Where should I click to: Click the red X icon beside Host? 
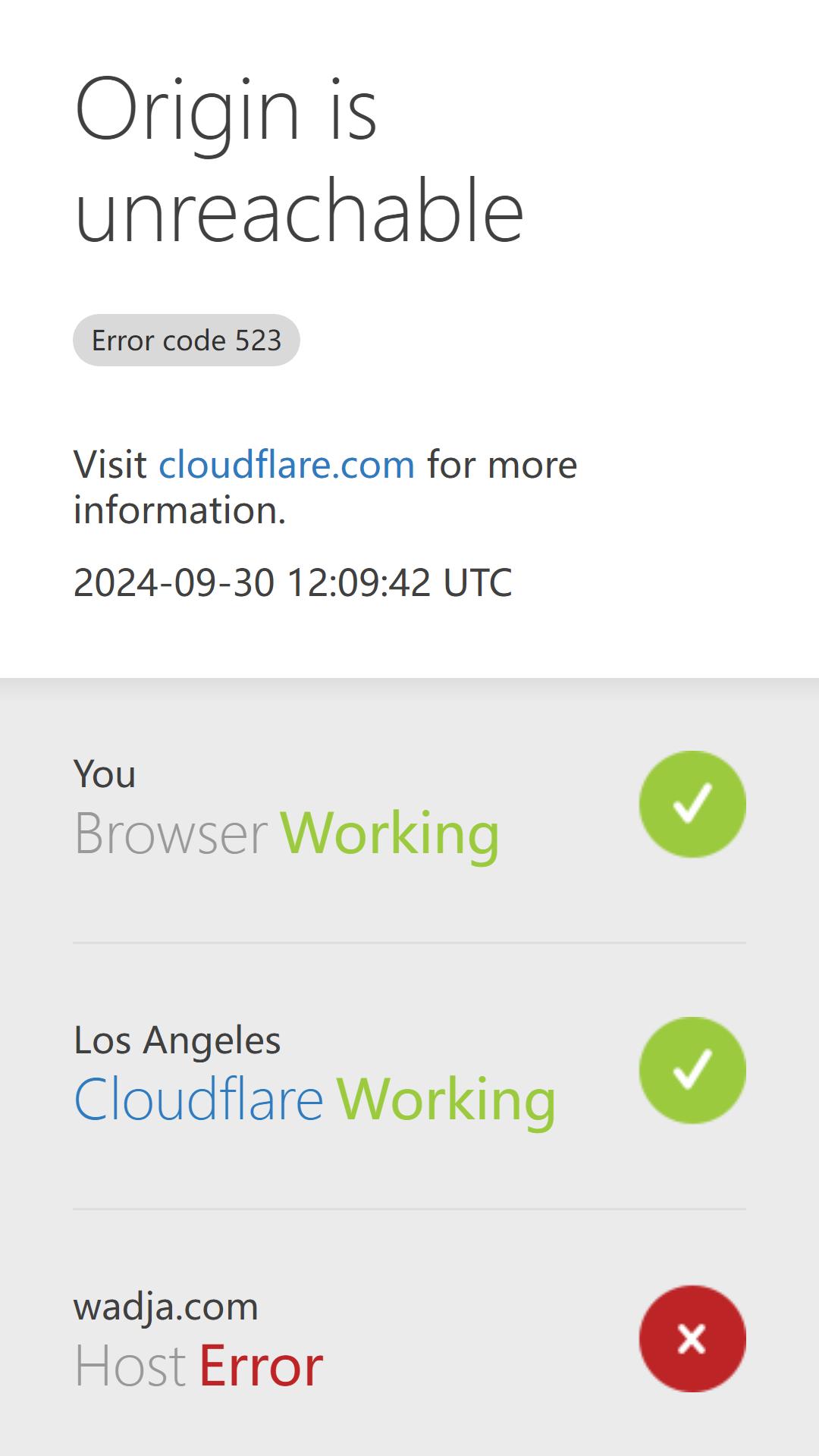692,1338
